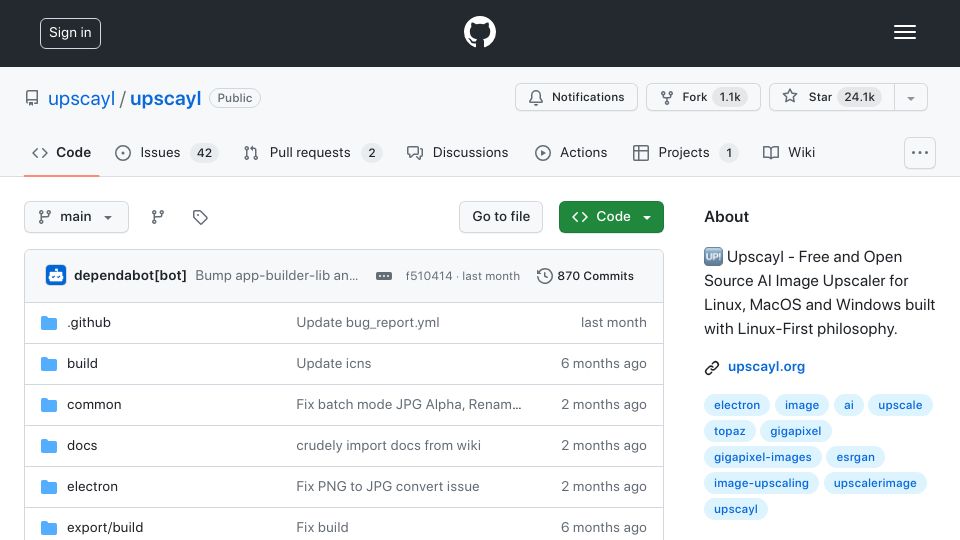Expand the three-dot tab overflow menu

920,152
